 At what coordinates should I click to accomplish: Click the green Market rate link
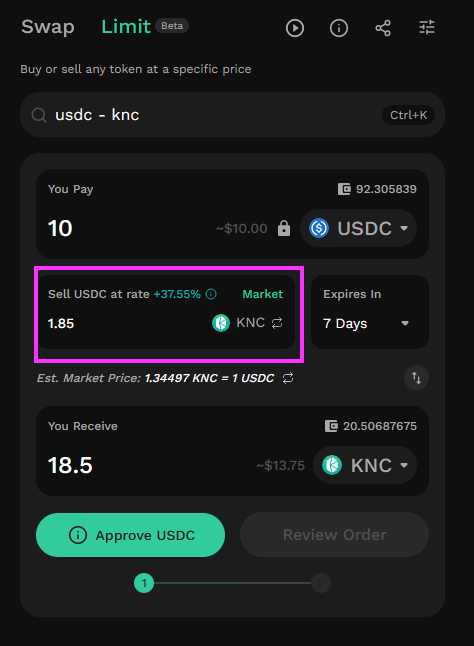pos(263,294)
